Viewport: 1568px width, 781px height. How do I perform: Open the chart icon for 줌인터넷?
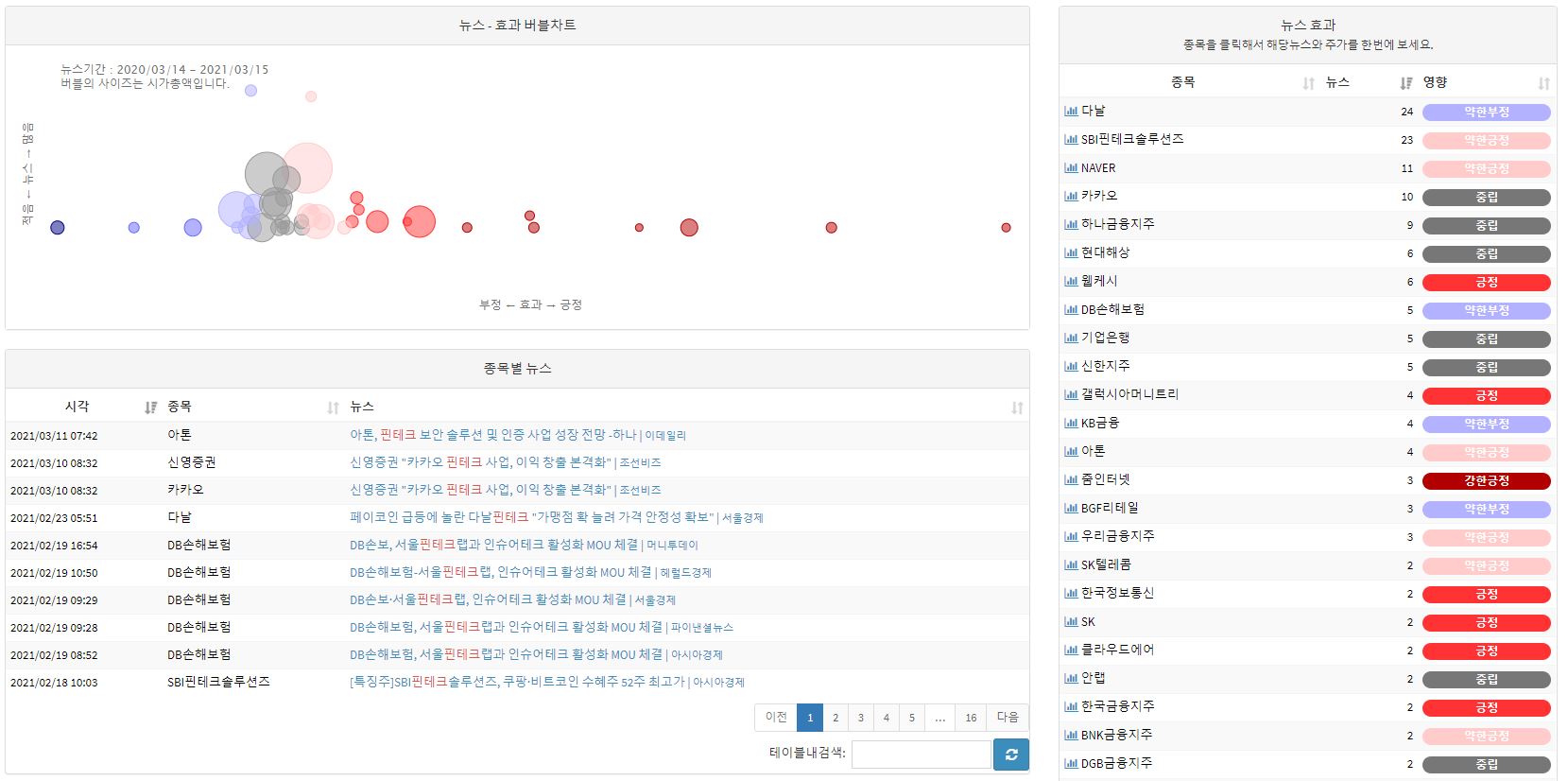(x=1071, y=480)
